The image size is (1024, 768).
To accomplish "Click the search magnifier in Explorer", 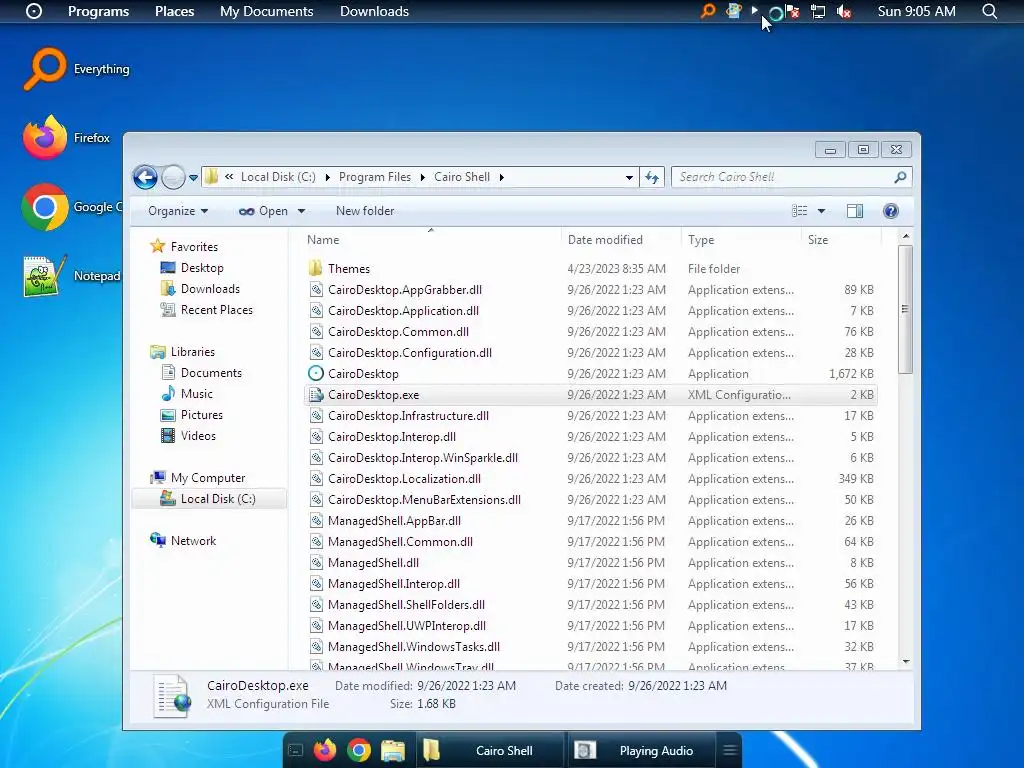I will [x=900, y=177].
